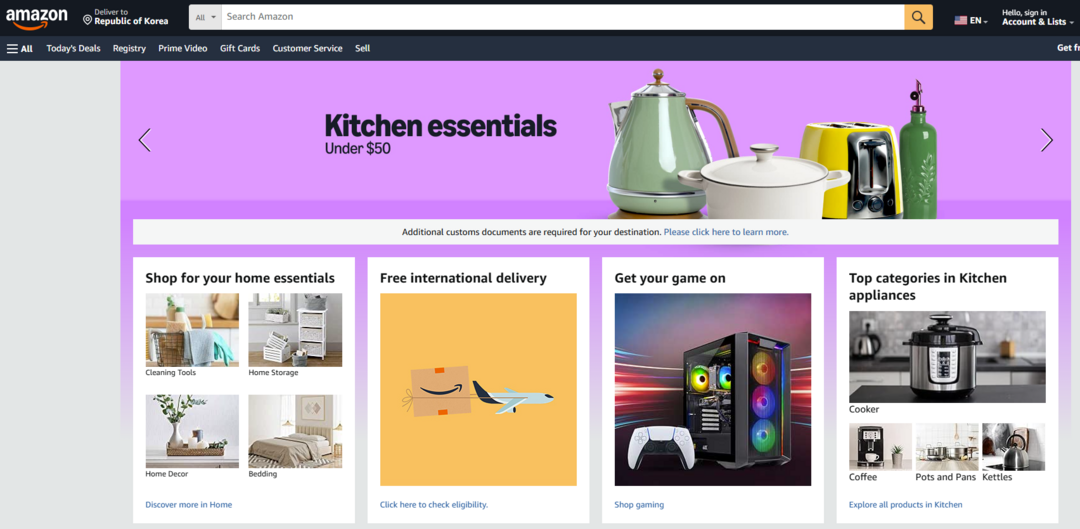Open the All search category dropdown
The width and height of the screenshot is (1080, 529).
coord(205,17)
